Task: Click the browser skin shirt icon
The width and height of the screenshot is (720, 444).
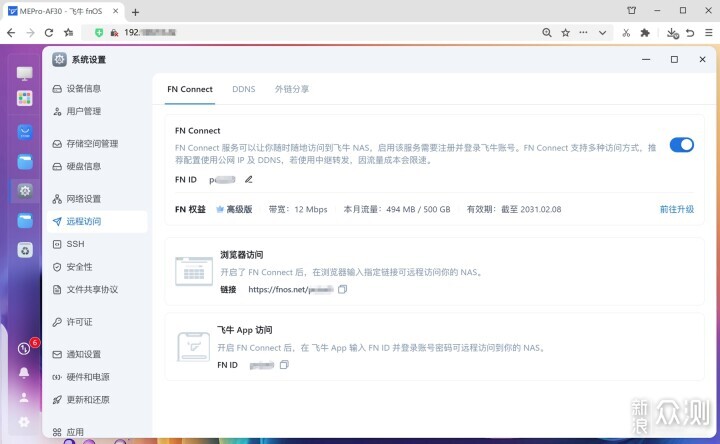Action: pyautogui.click(x=632, y=10)
